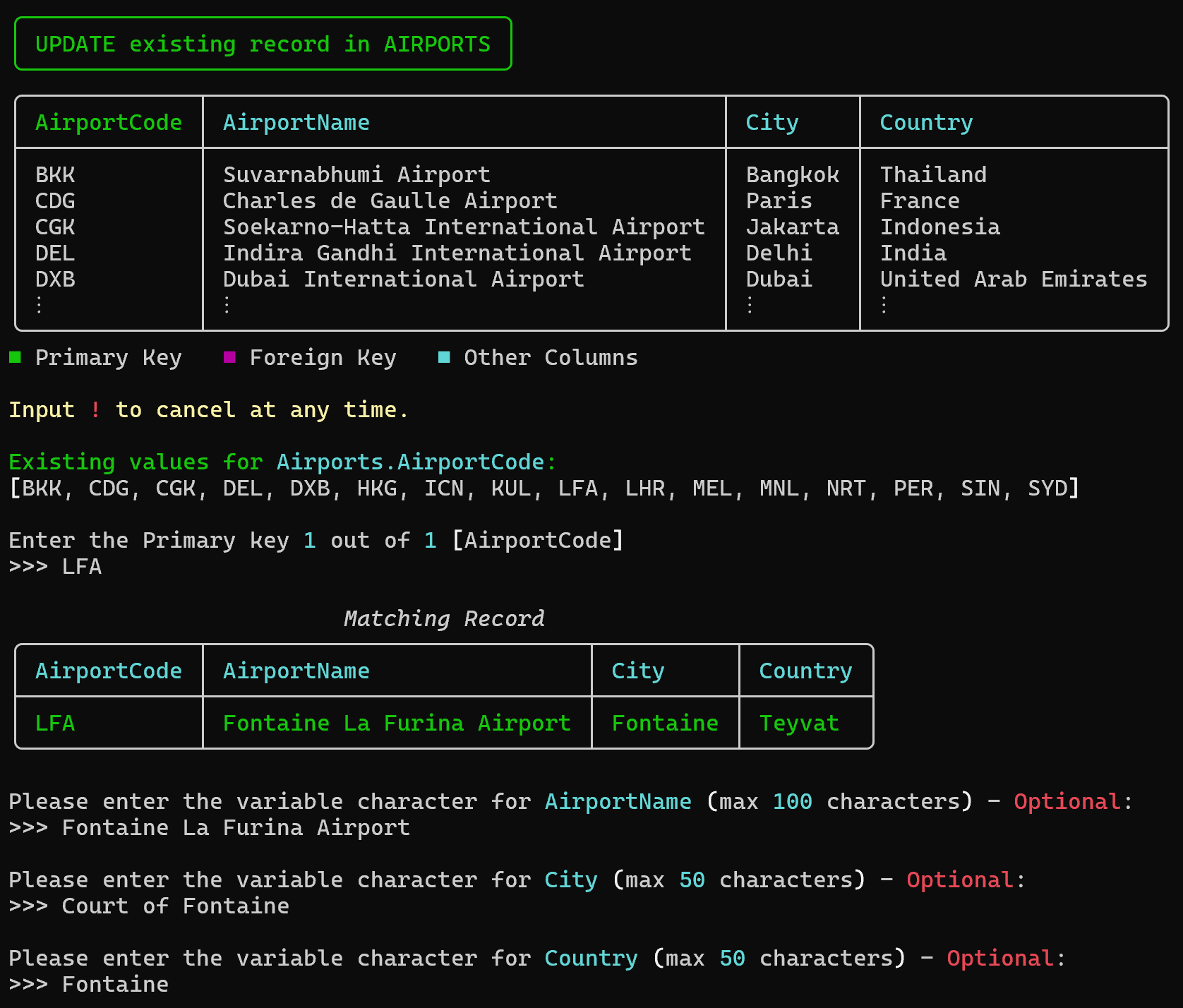Viewport: 1183px width, 1008px height.
Task: Click the green Primary Key legend square
Action: pyautogui.click(x=16, y=357)
